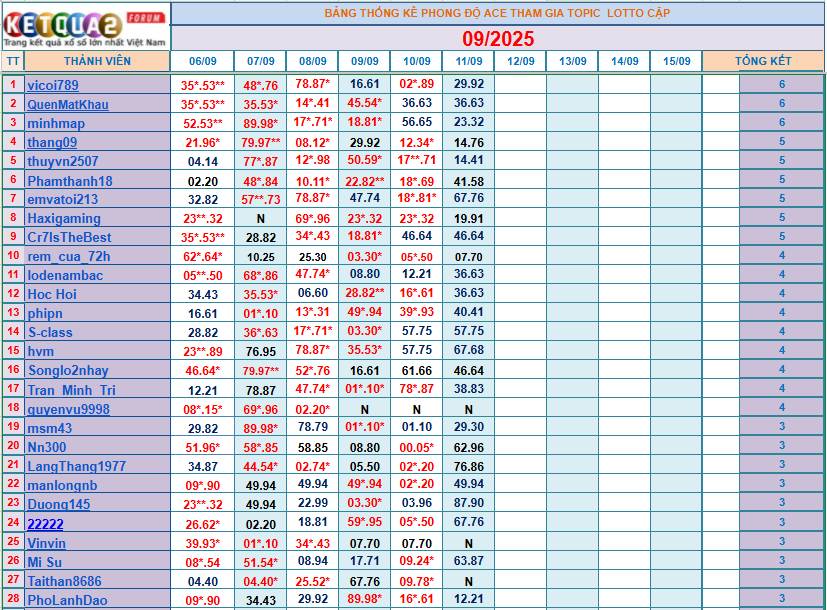Open the thang09 member link
The image size is (827, 610).
pyautogui.click(x=52, y=142)
